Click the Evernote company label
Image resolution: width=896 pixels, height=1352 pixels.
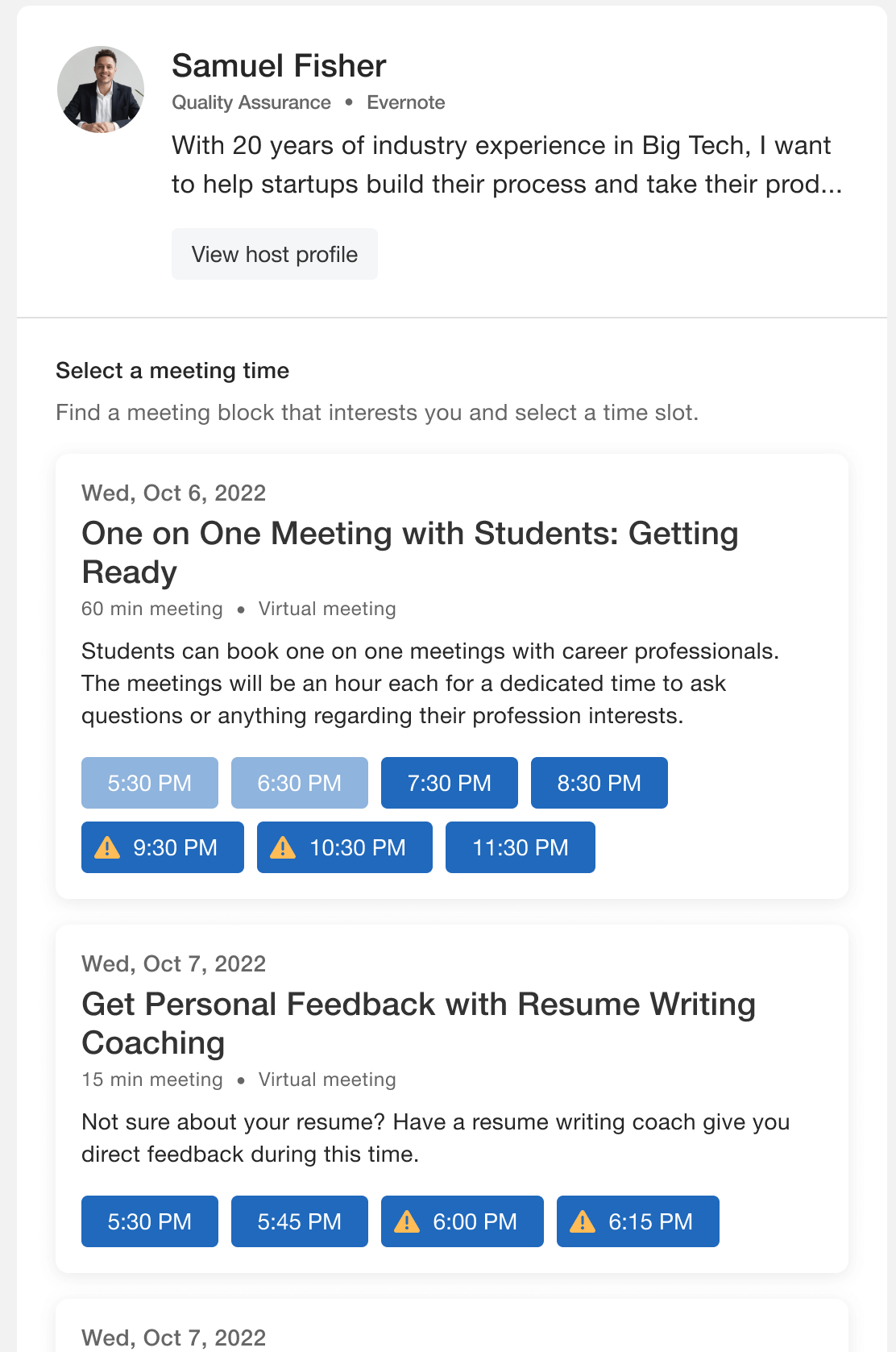pos(405,102)
